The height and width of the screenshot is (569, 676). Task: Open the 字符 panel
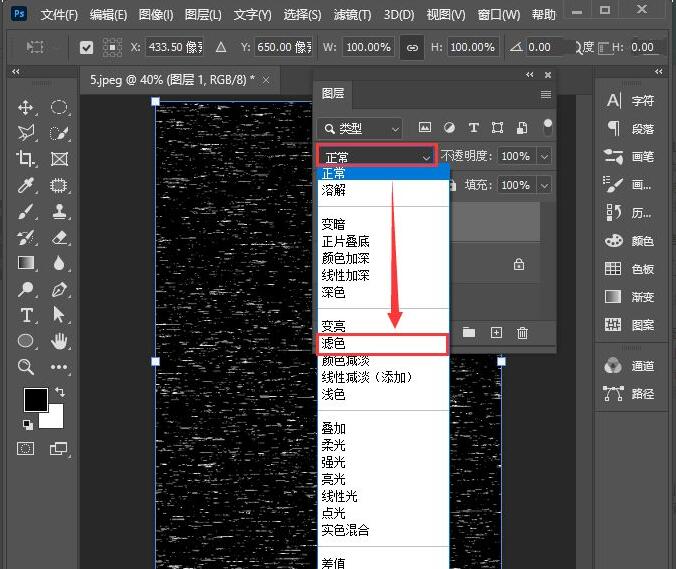pos(631,101)
